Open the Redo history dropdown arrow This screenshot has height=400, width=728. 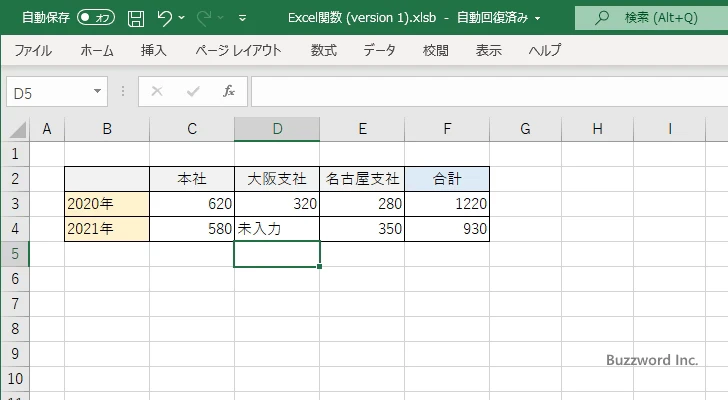(221, 18)
